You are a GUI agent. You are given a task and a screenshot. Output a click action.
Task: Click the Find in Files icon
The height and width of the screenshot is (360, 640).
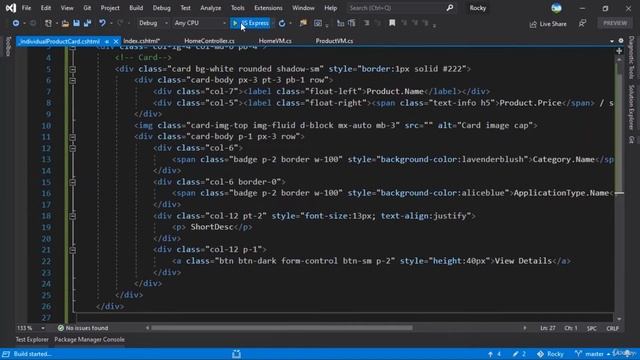pos(303,23)
